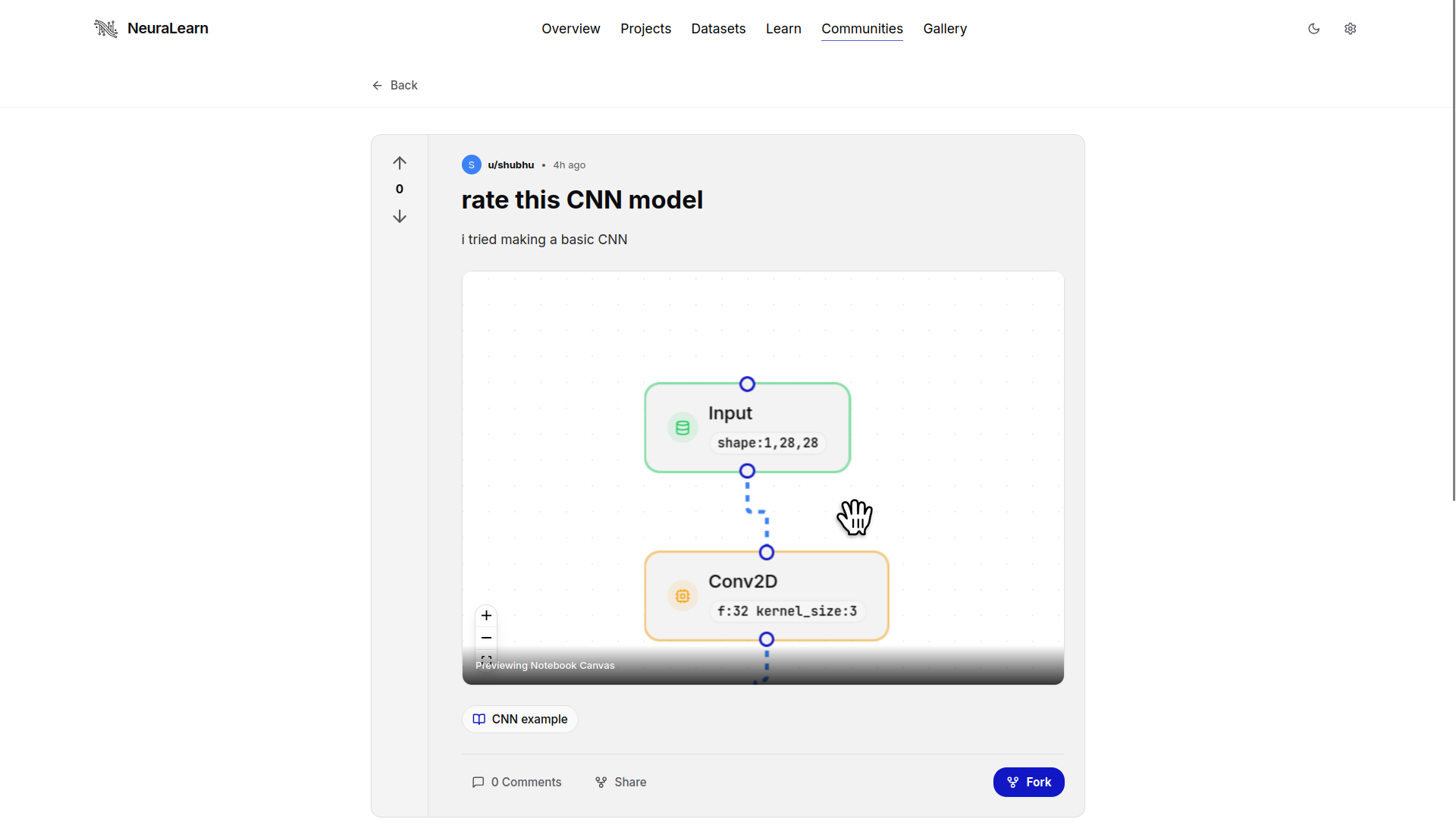Select the top connection handle on the Input node

point(747,384)
